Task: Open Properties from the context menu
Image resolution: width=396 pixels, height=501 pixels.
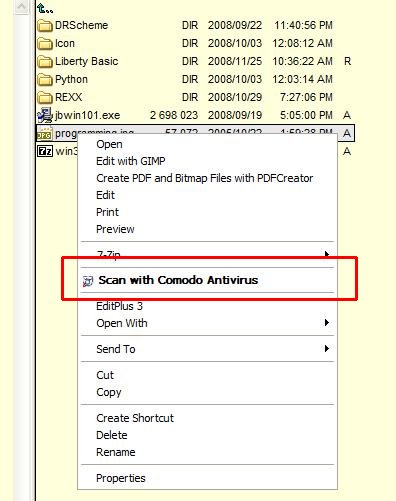Action: tap(121, 478)
